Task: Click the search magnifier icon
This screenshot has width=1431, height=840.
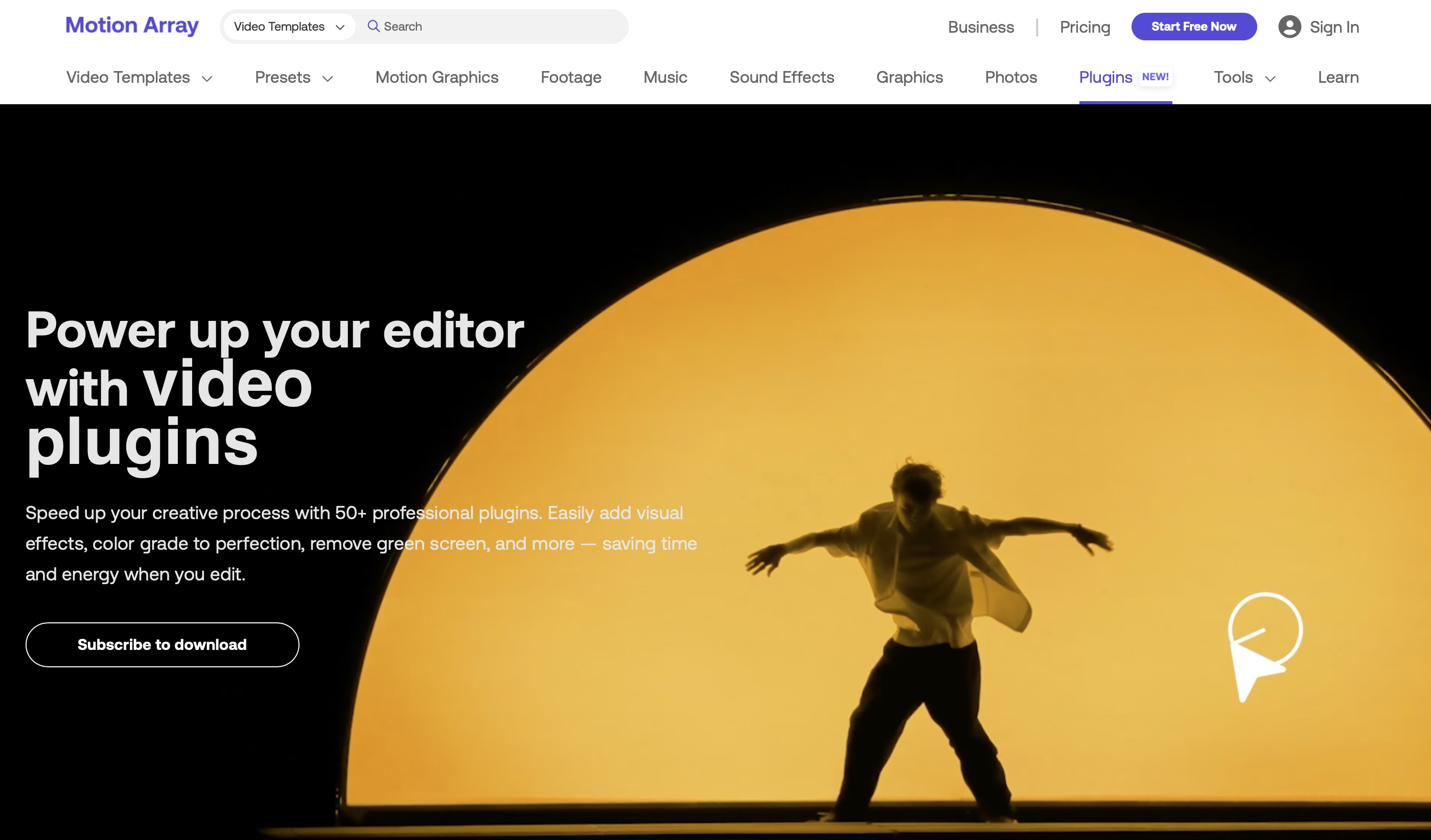Action: (373, 26)
